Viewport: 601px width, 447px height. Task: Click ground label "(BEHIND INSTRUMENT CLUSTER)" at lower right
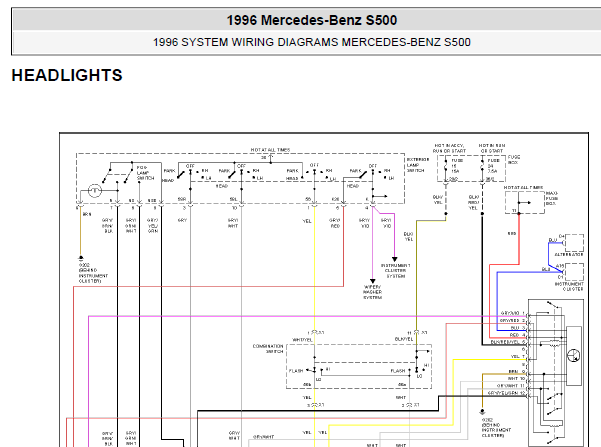point(496,430)
